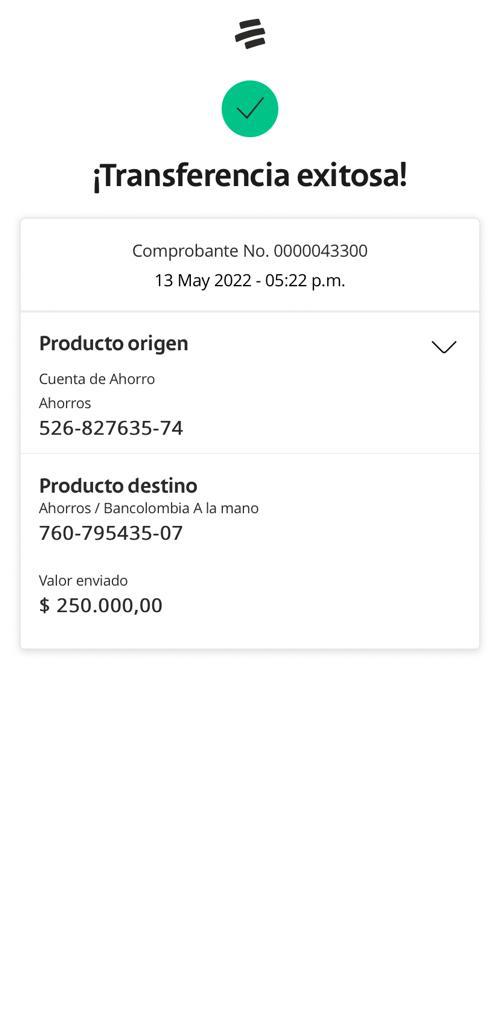Click the dollar sign in the amount

[44, 605]
